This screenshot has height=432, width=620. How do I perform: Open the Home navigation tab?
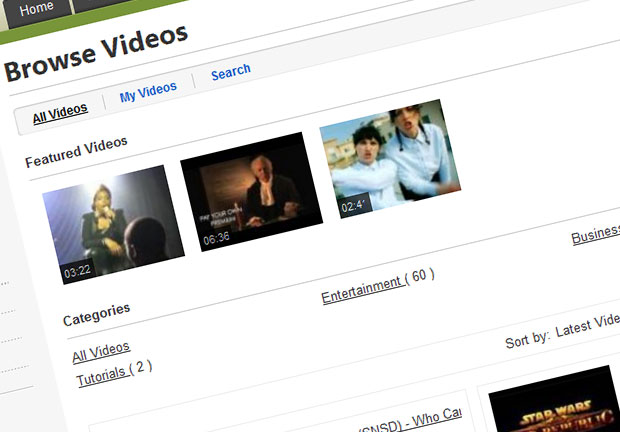(x=36, y=10)
